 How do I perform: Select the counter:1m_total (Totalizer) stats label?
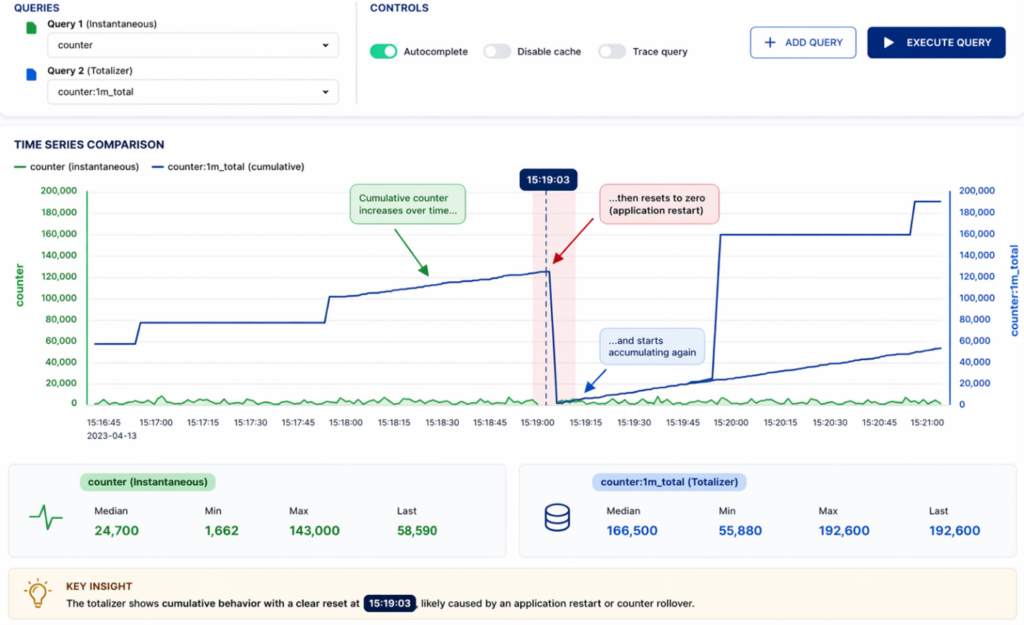(x=669, y=482)
